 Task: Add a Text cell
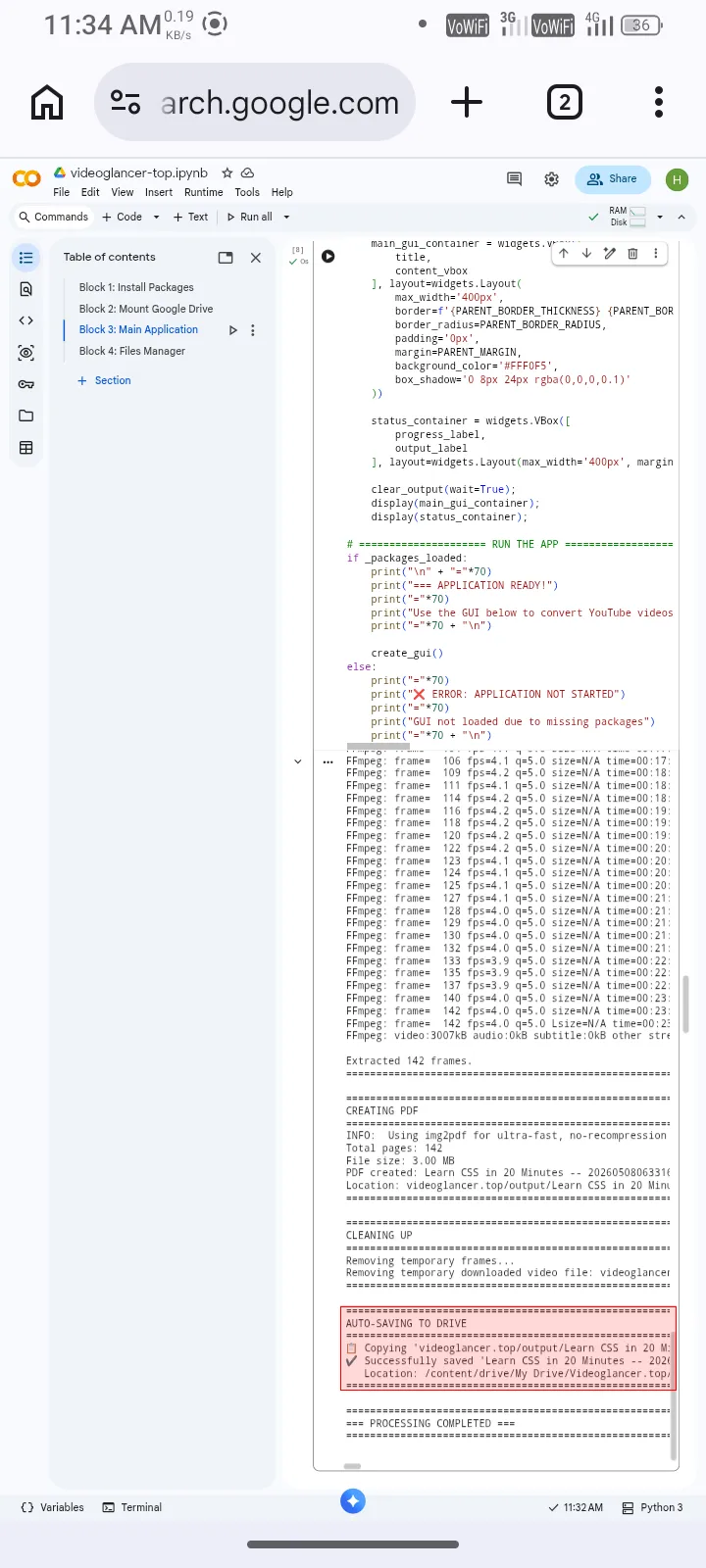click(x=191, y=217)
